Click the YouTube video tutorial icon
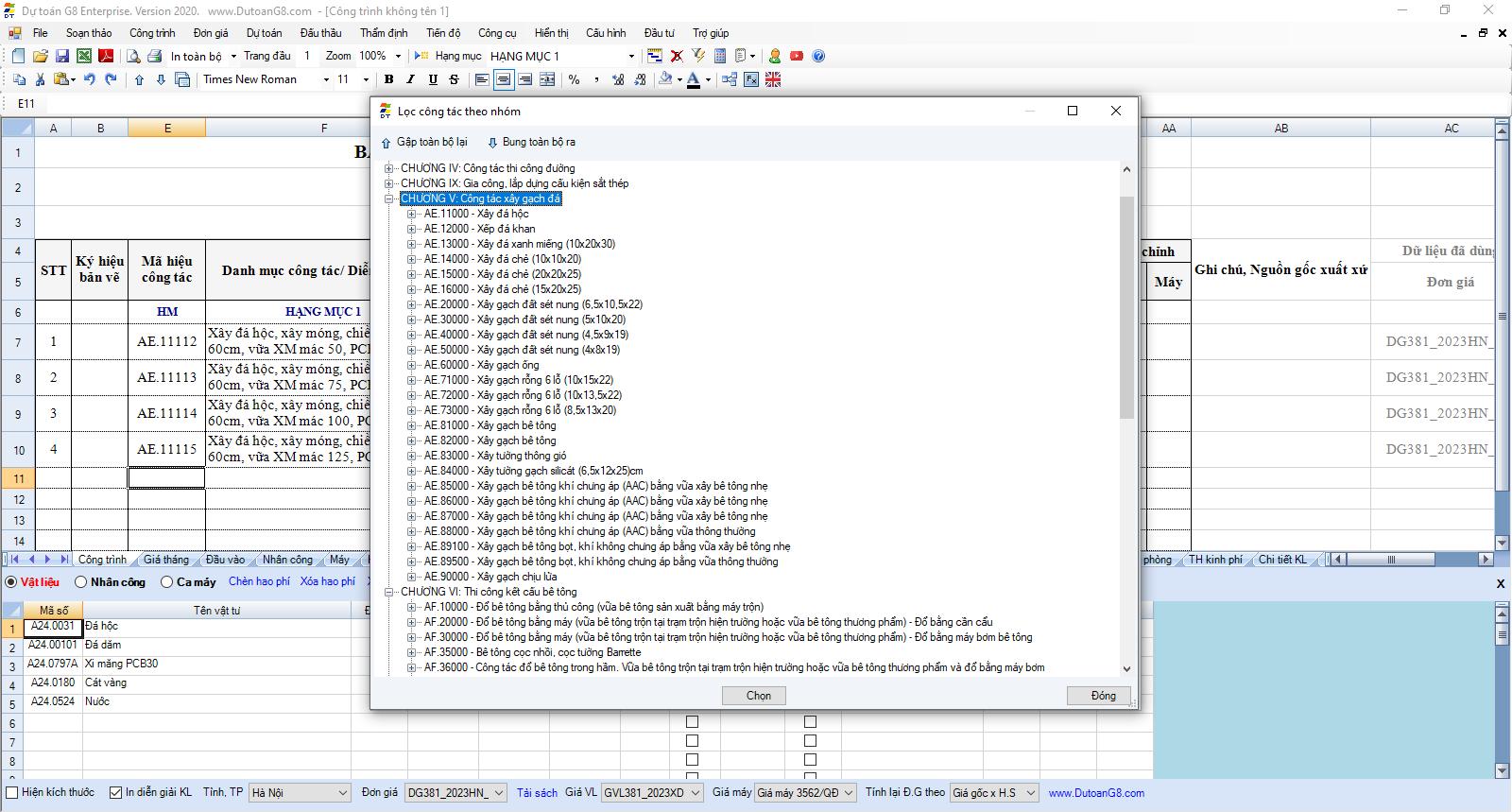This screenshot has width=1512, height=812. (797, 56)
